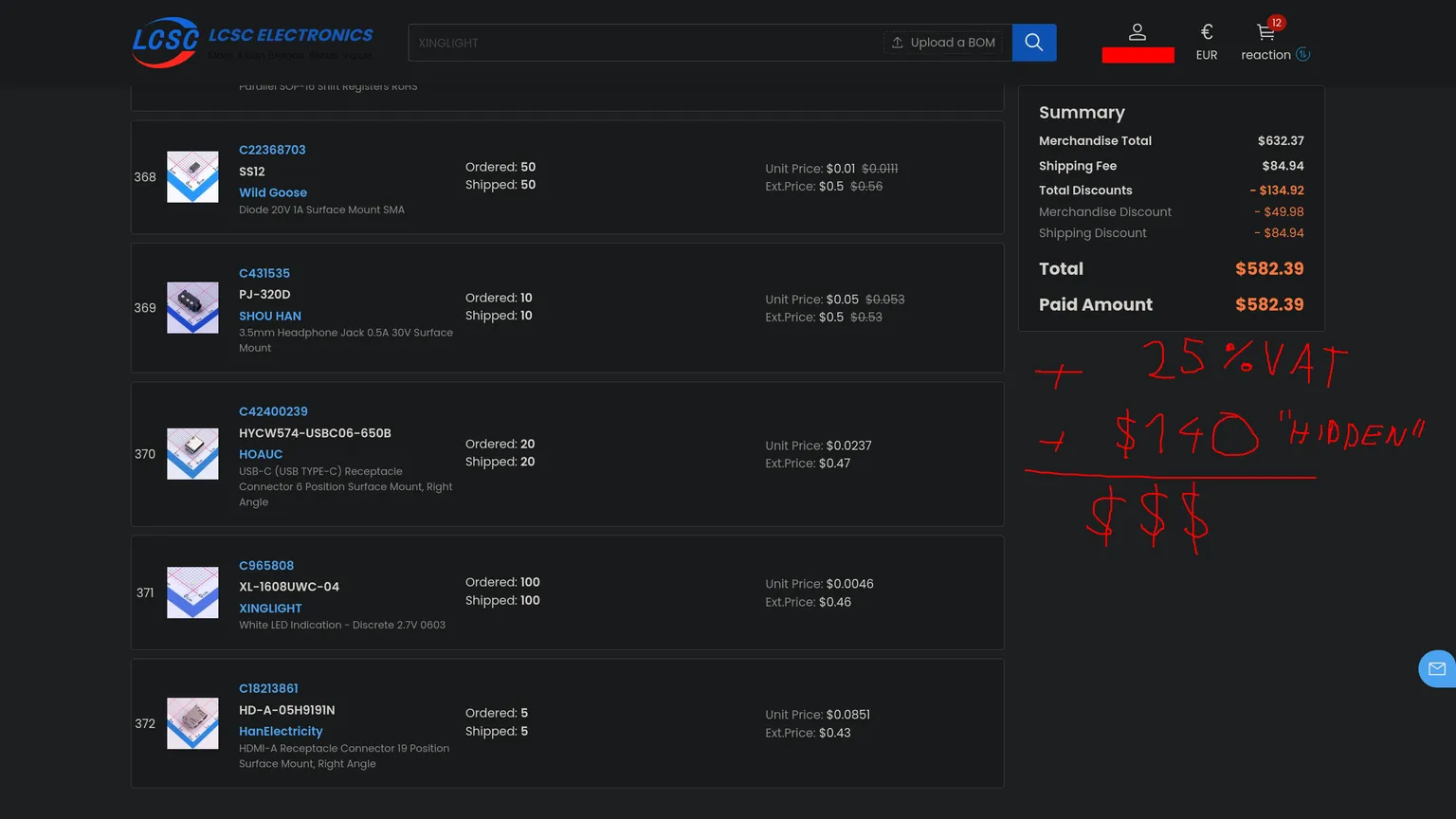Screen dimensions: 1456x819
Task: Select the SS12 part name text
Action: [x=252, y=172]
